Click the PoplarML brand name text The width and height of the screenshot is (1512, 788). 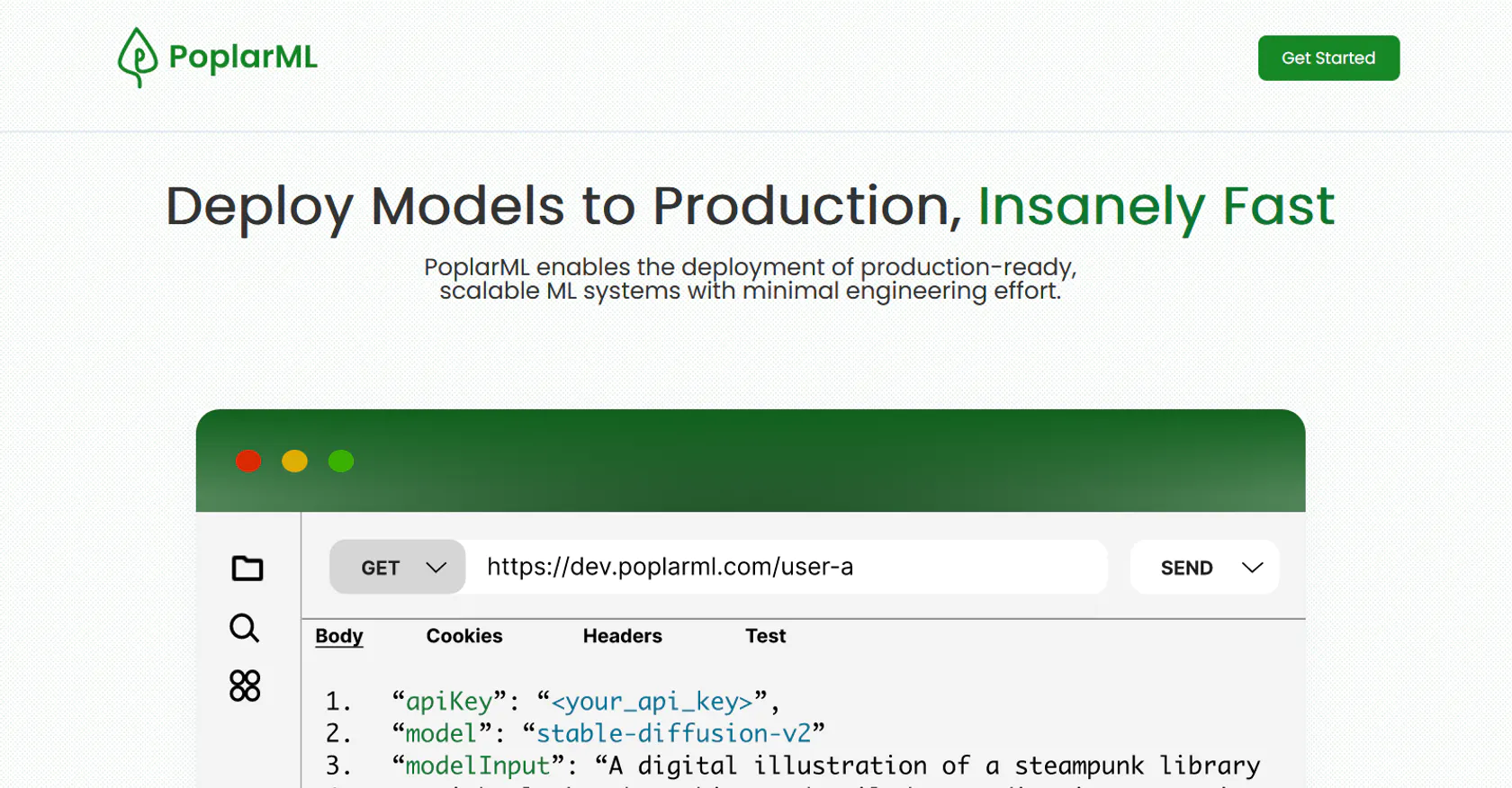click(243, 58)
